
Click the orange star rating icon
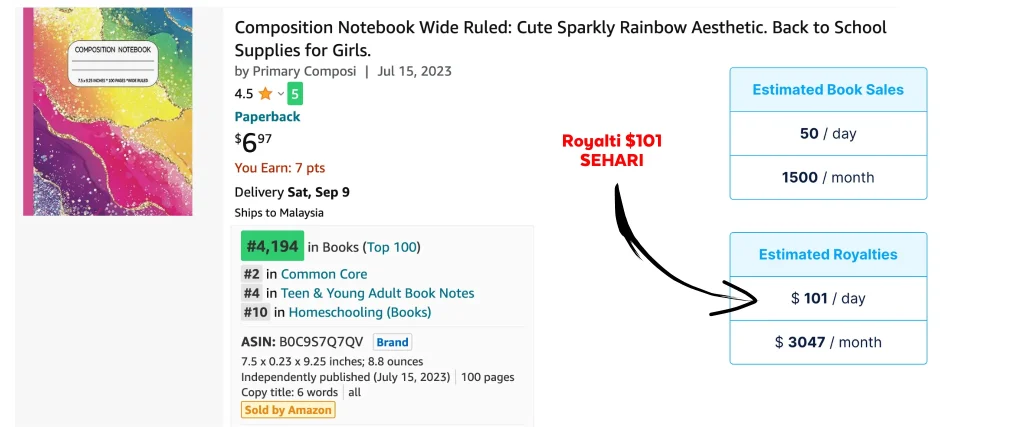265,94
